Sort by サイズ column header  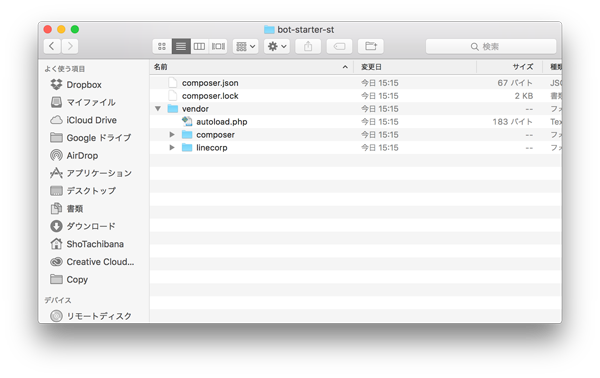pyautogui.click(x=509, y=67)
